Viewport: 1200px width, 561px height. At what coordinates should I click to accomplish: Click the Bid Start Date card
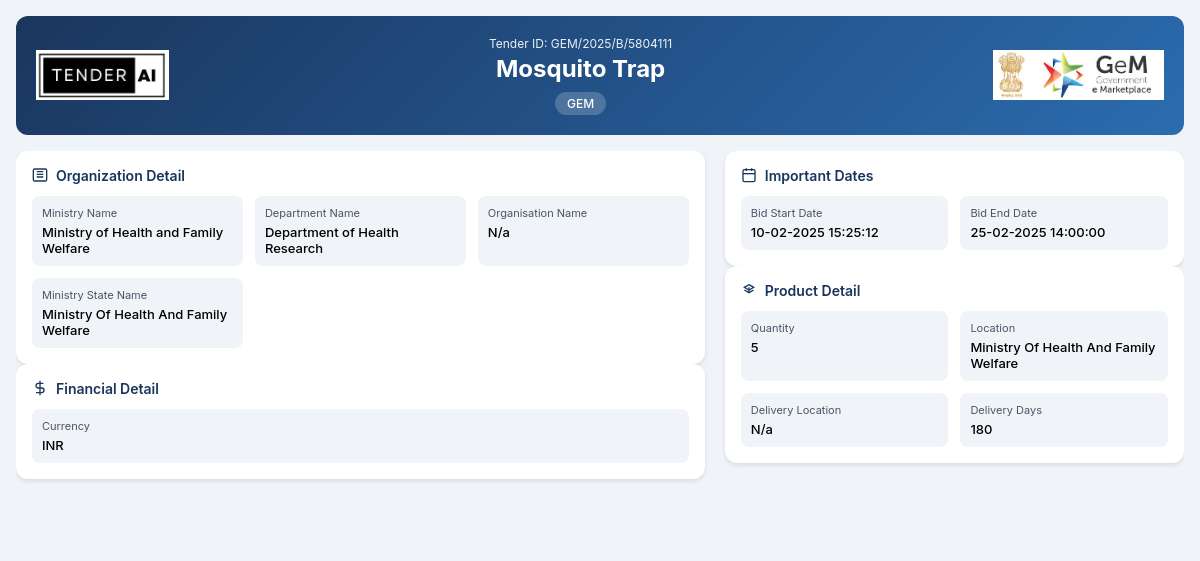(x=844, y=223)
